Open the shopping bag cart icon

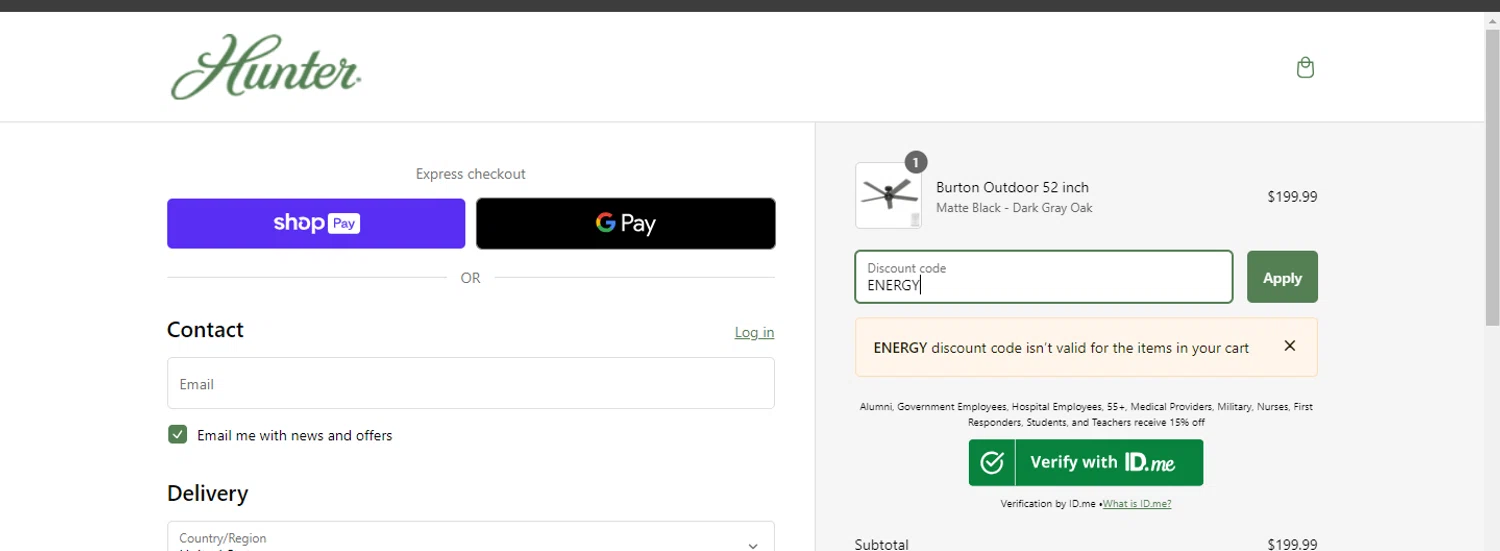[1305, 68]
